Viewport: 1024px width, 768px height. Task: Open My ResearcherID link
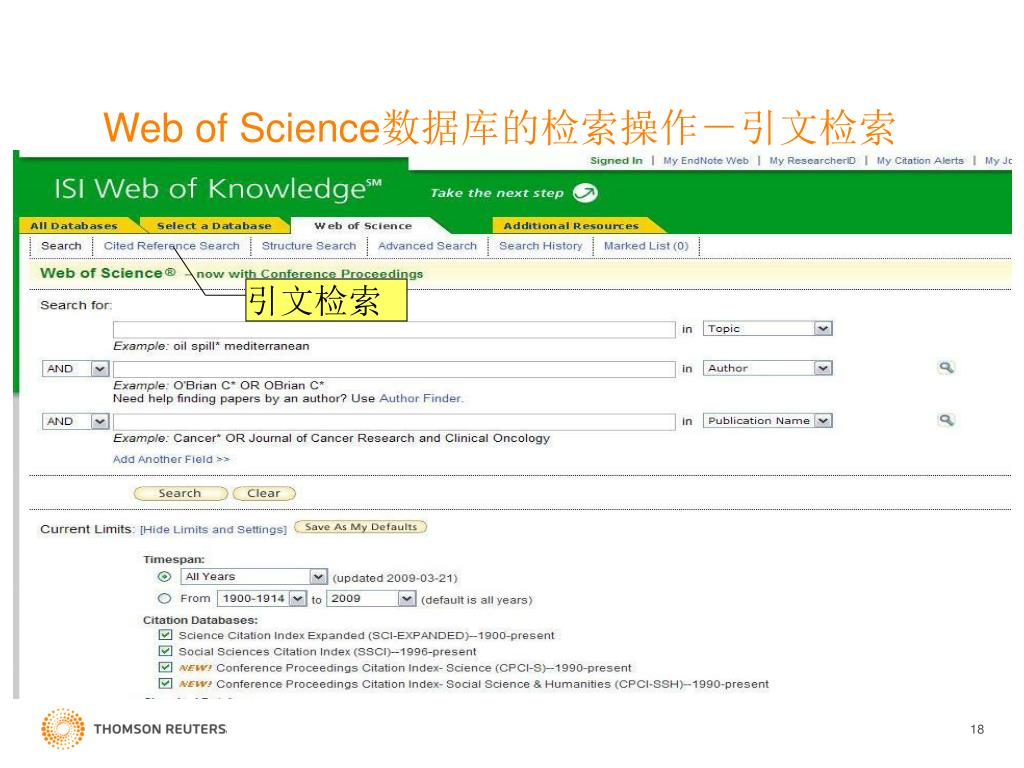click(x=812, y=161)
